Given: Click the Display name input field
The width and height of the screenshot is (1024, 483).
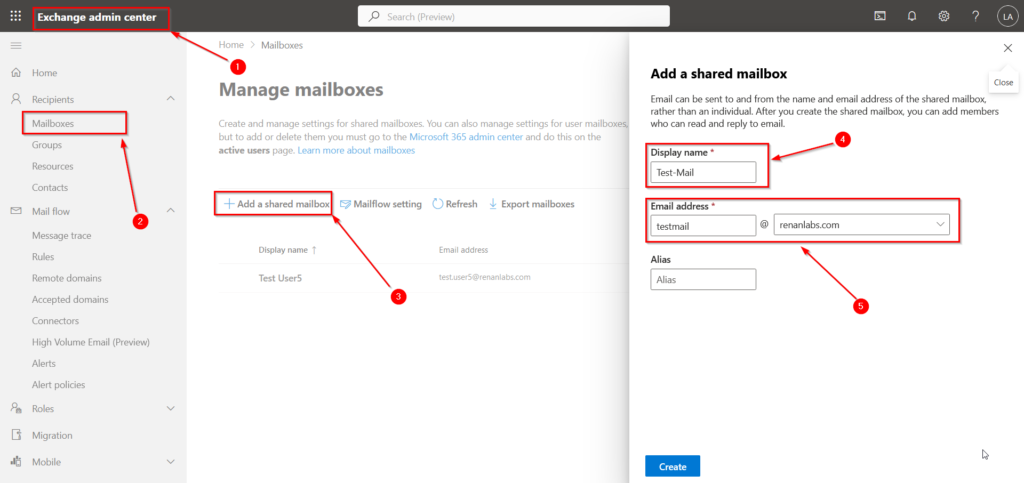Looking at the screenshot, I should click(703, 172).
